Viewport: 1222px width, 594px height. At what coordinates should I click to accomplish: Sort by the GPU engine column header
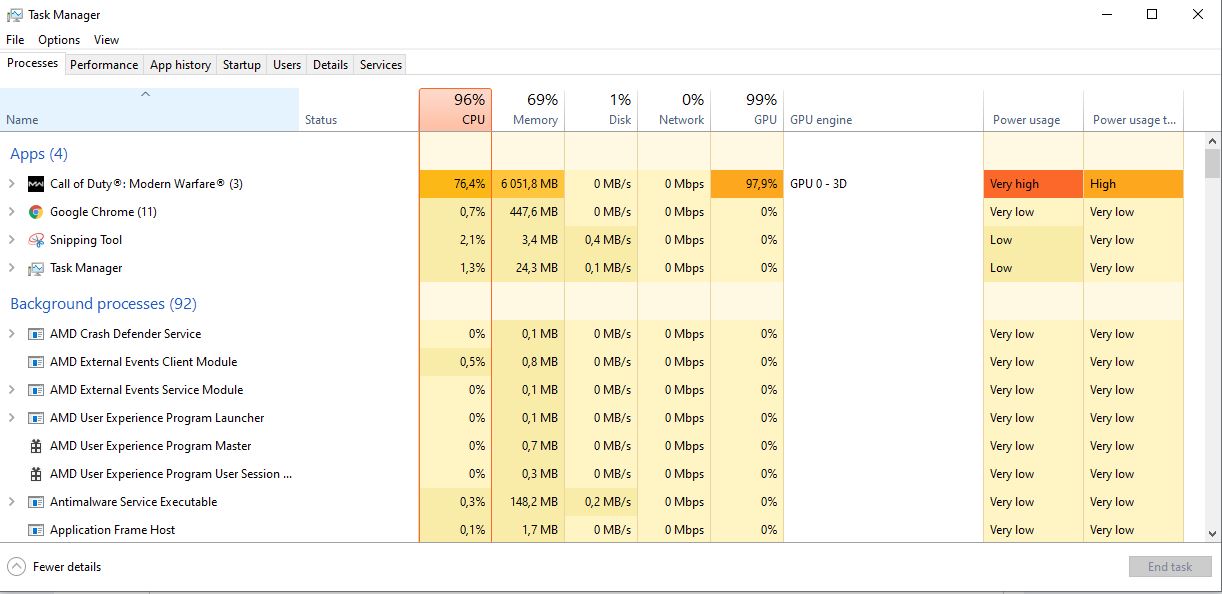pyautogui.click(x=883, y=110)
